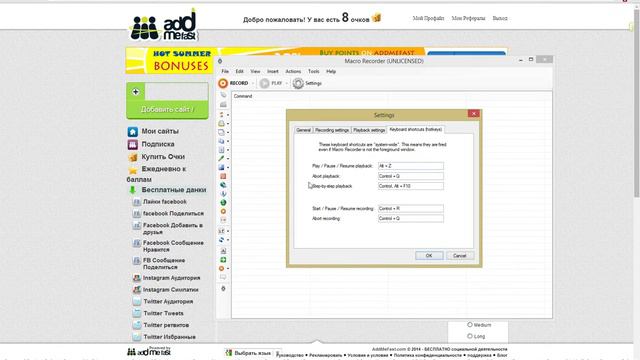Click the small gear icon at sidebar bottom
640x360 pixels.
point(223,289)
